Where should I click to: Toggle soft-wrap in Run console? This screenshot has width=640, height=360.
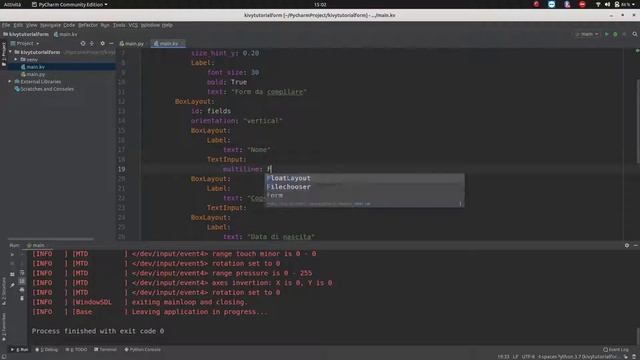[x=22, y=272]
